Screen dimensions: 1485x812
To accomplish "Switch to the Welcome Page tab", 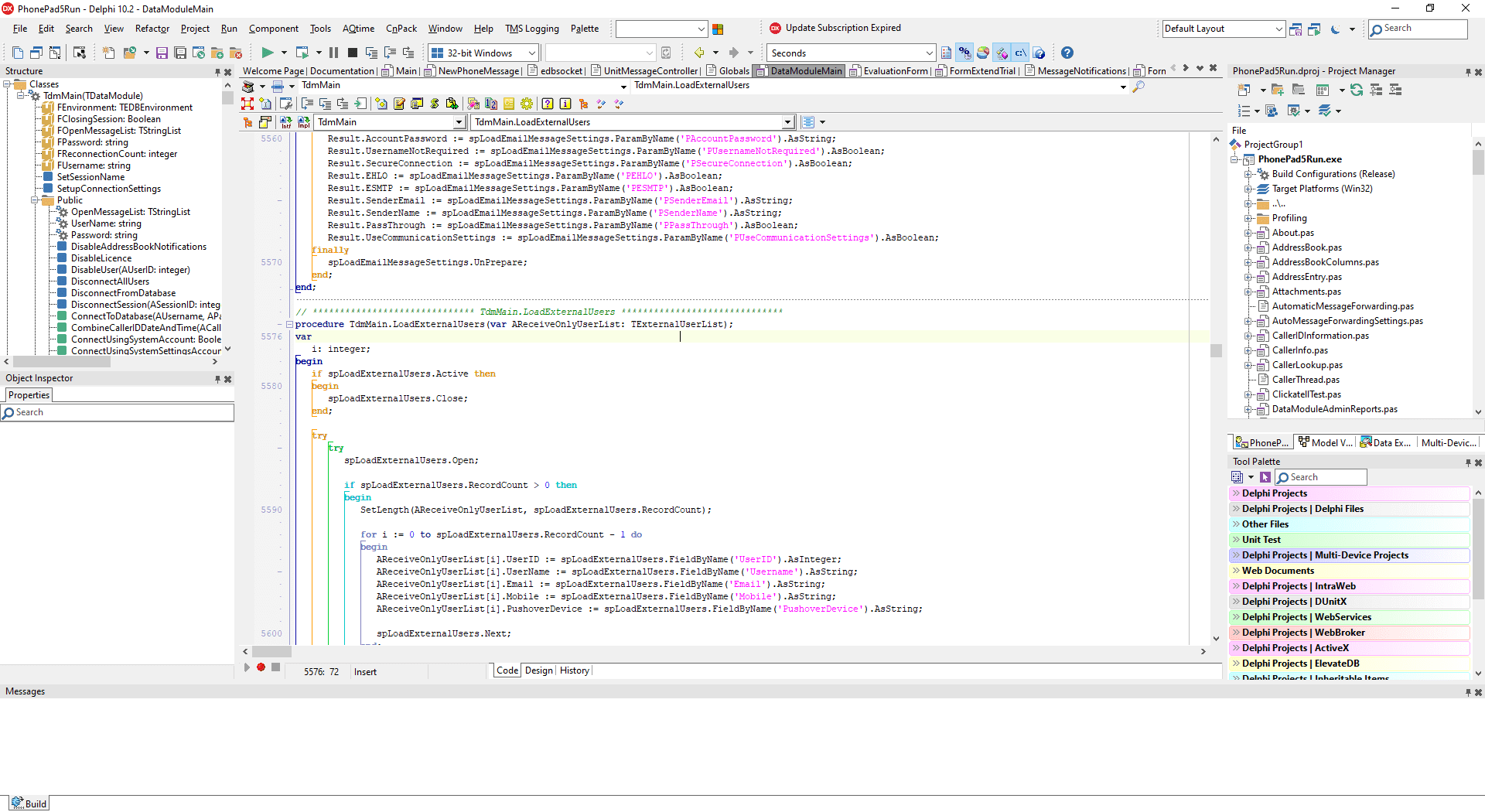I will pos(273,71).
